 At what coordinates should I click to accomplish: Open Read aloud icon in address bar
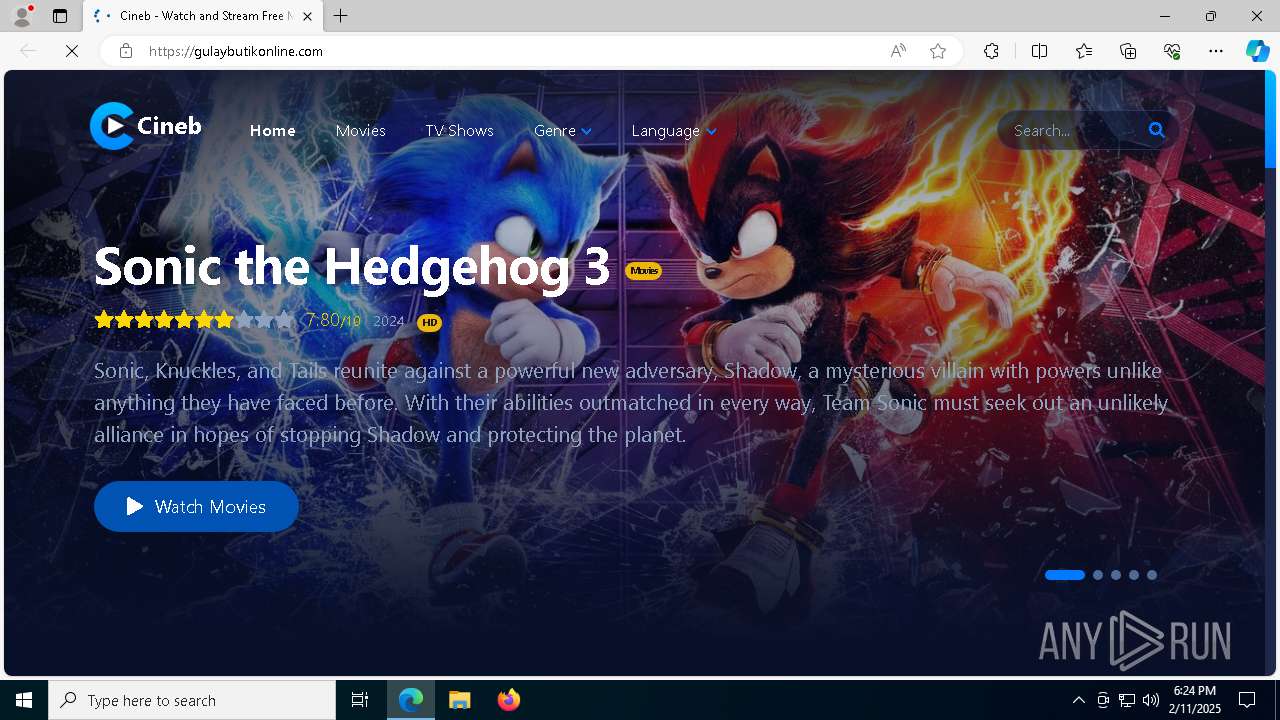(x=898, y=51)
